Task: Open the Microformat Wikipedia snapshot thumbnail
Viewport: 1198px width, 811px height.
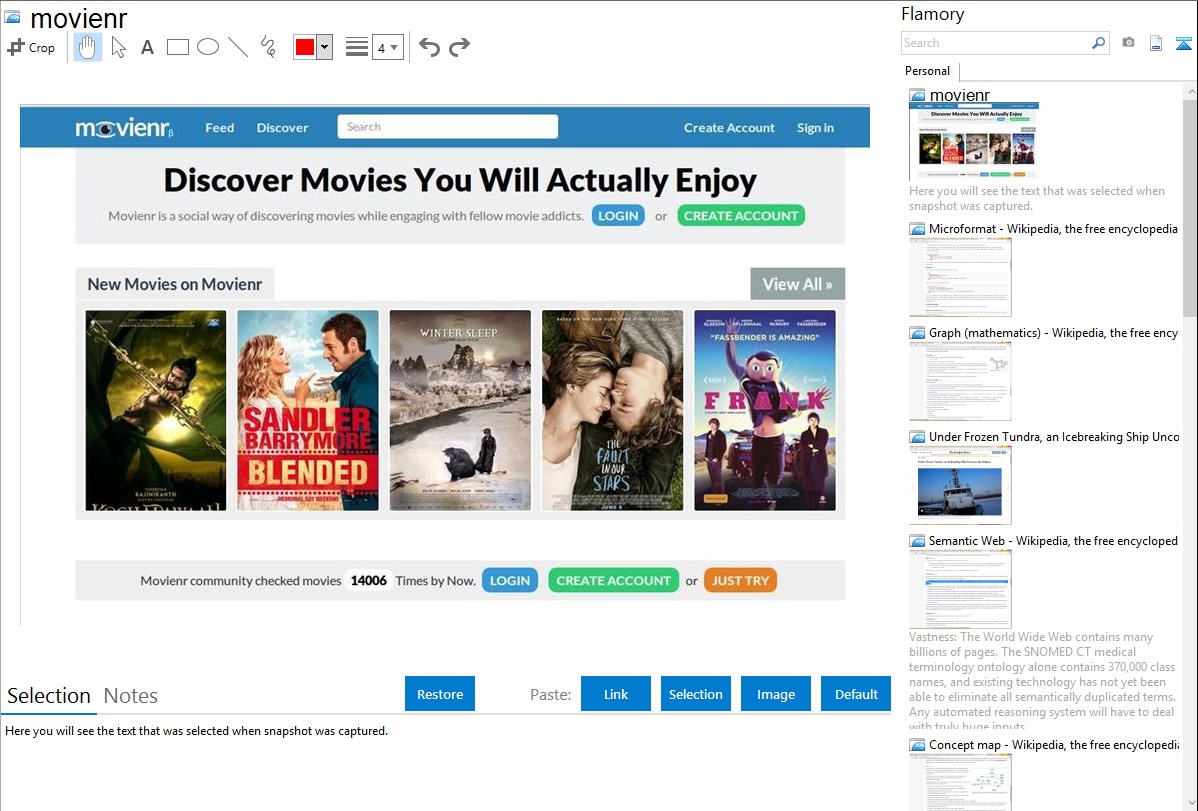Action: [x=960, y=277]
